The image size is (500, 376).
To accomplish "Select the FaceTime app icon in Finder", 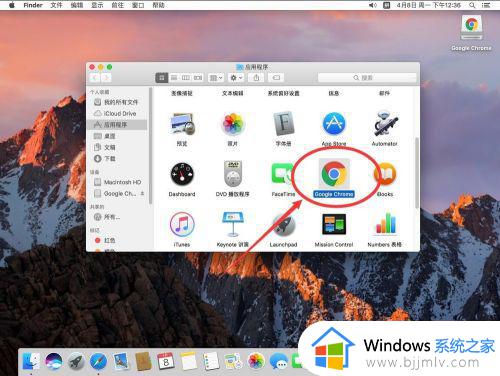I will coord(283,173).
